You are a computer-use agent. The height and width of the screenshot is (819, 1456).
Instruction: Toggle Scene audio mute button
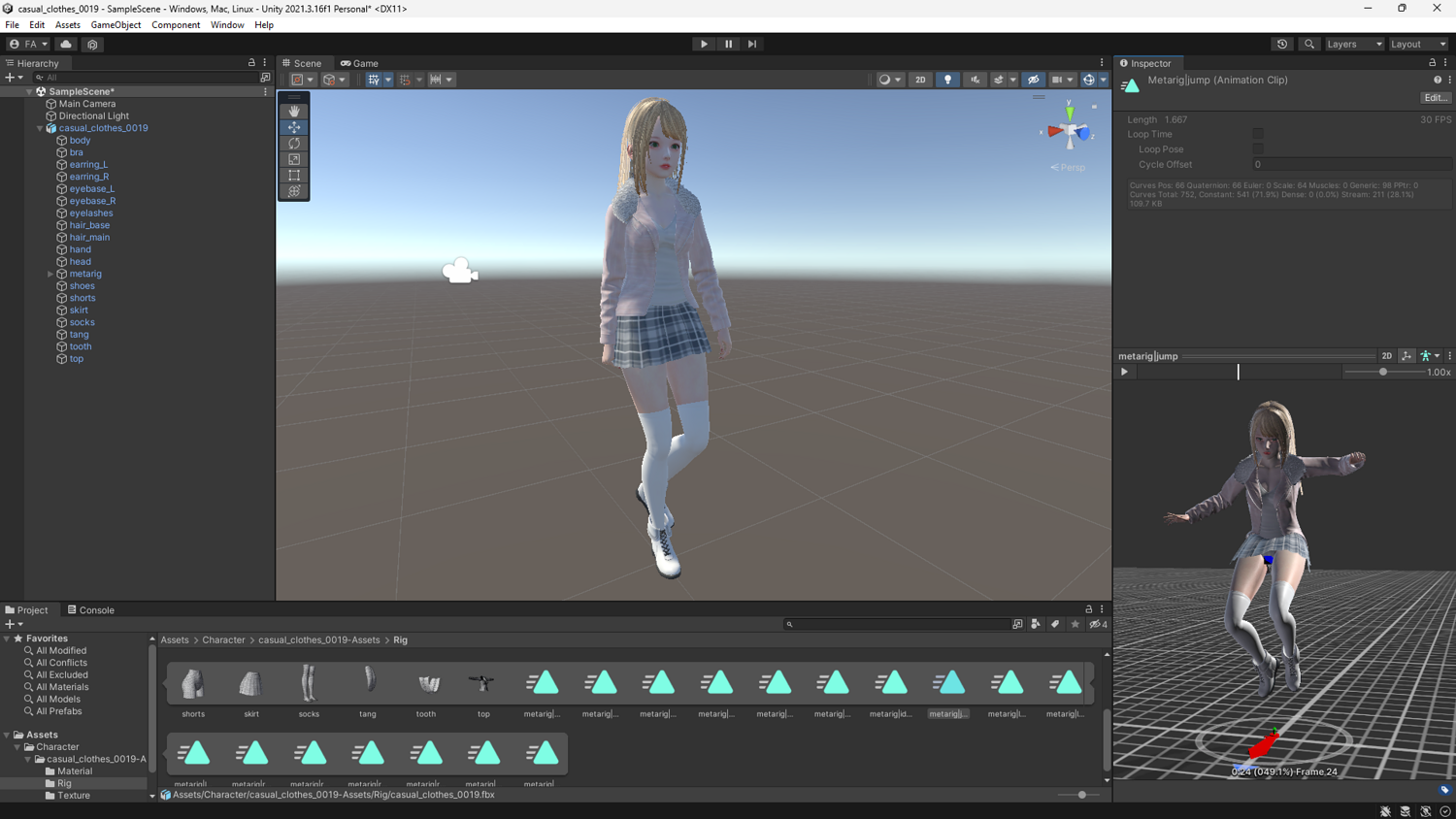(x=975, y=80)
